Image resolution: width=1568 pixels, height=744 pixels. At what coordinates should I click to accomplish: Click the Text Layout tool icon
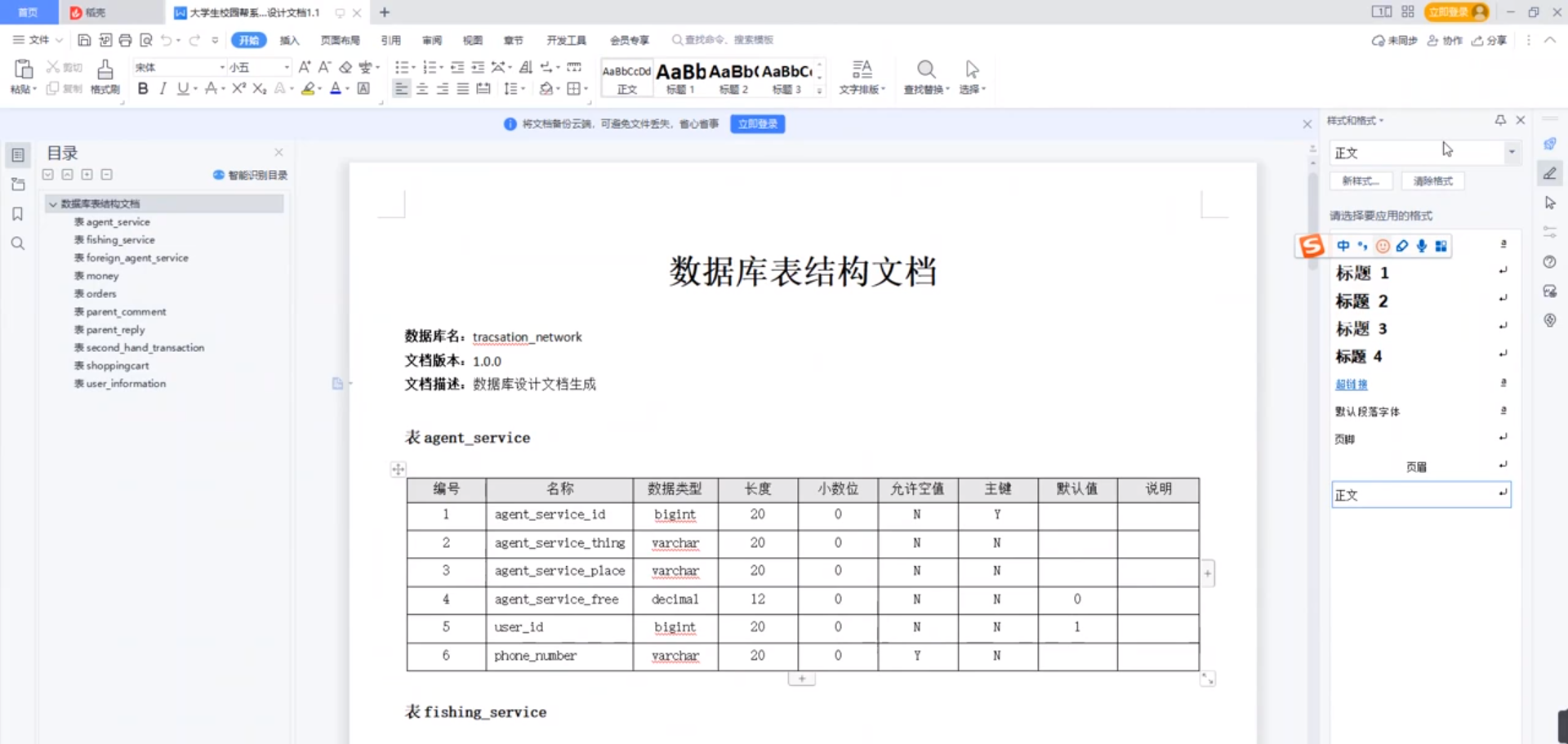pos(862,69)
